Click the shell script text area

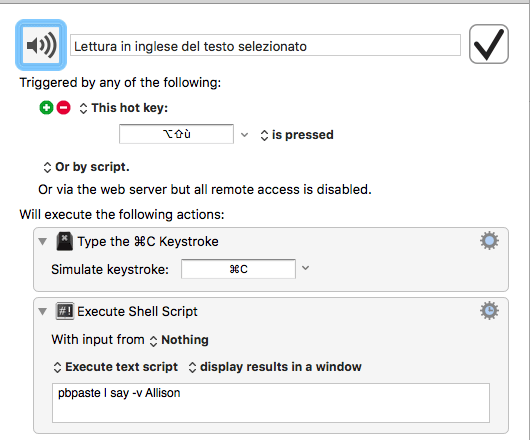[x=271, y=403]
